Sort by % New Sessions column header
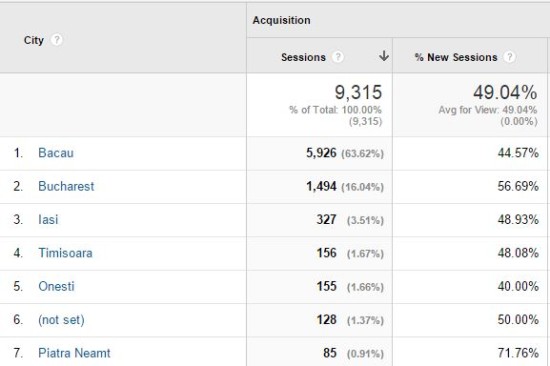This screenshot has height=366, width=550. (x=456, y=57)
